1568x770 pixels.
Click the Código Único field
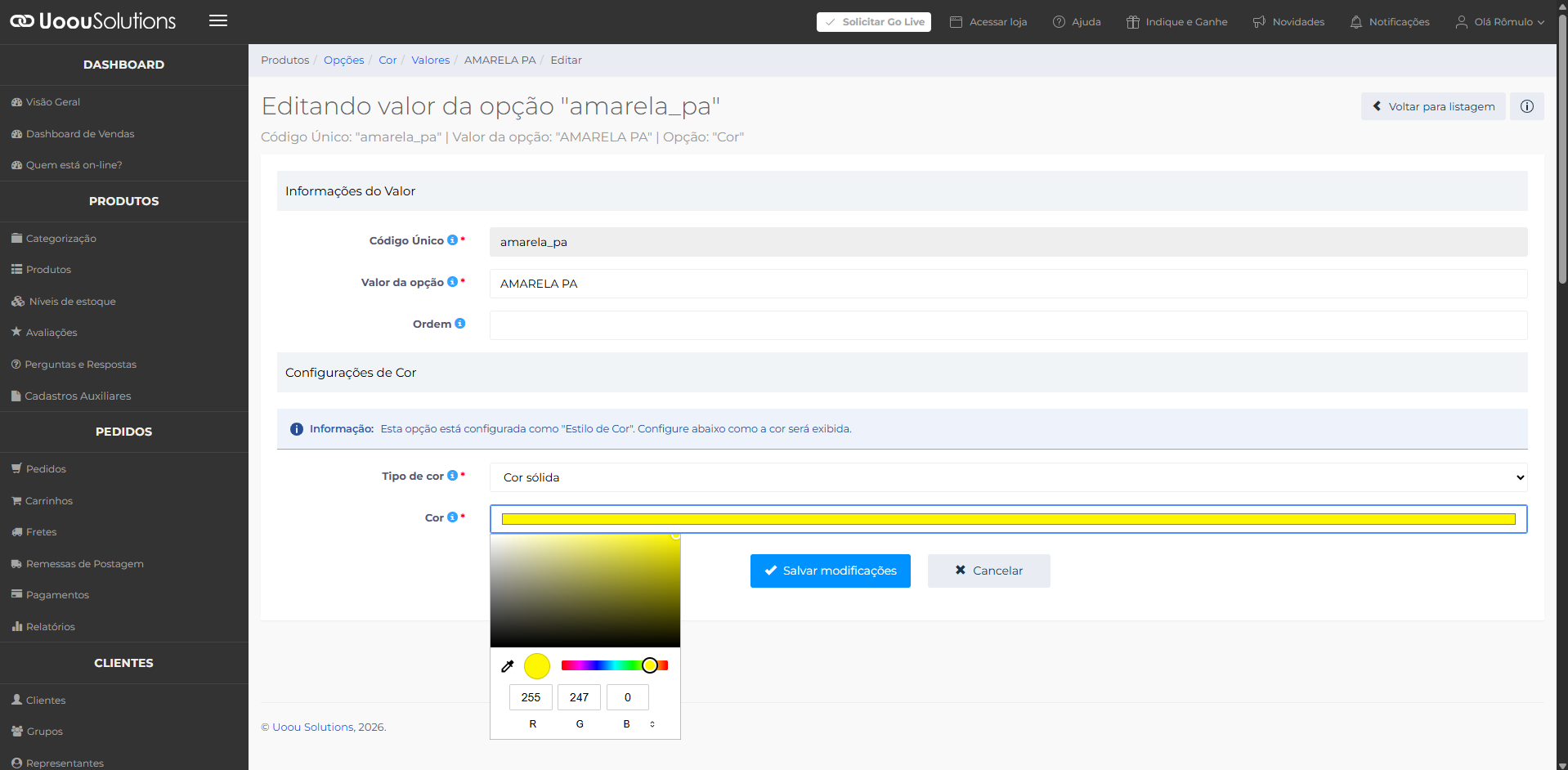click(1008, 242)
